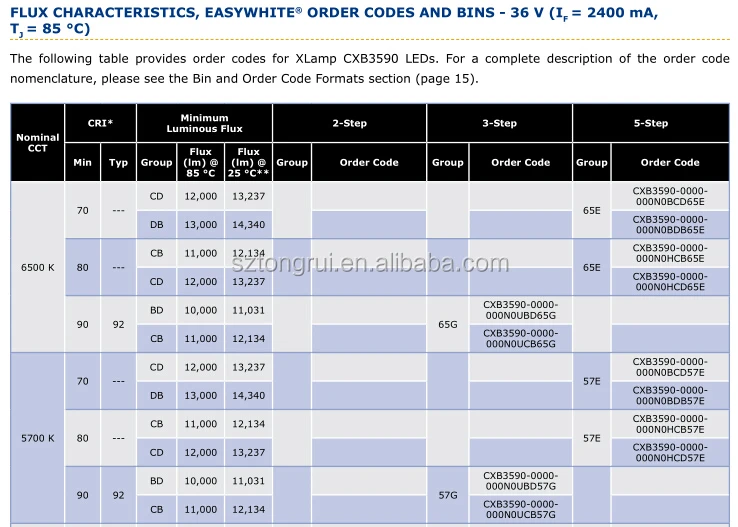Click 'Order Code' header under 3-Step

point(521,162)
